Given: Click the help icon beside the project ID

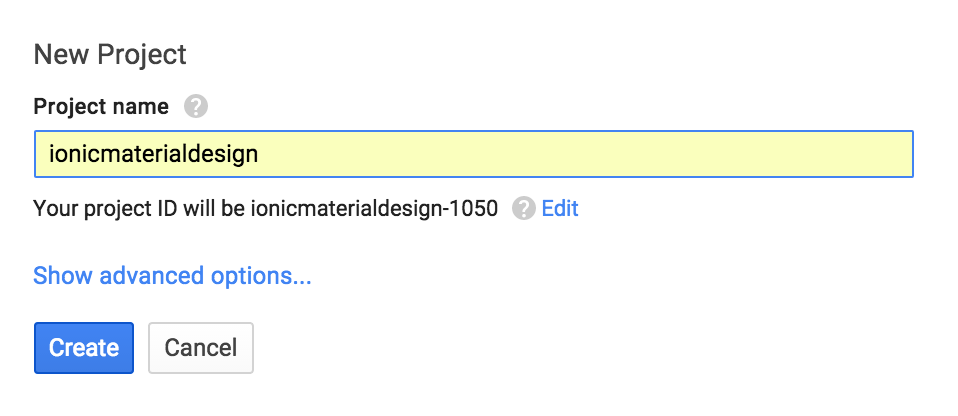Looking at the screenshot, I should point(523,208).
